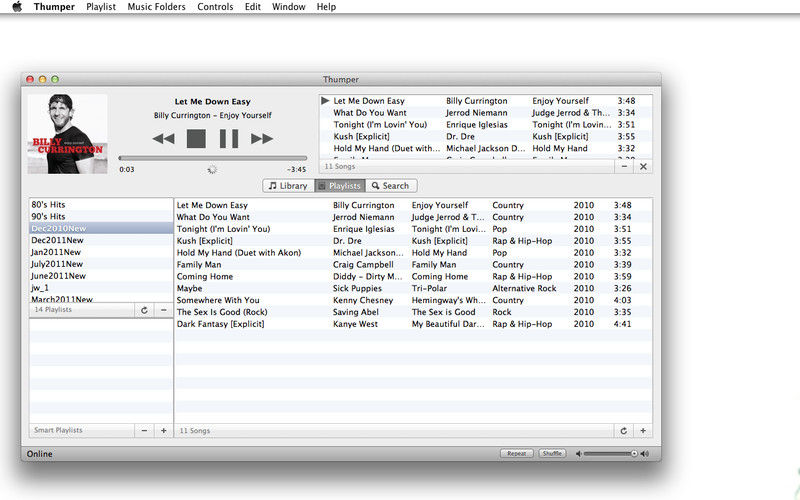Click the Online status text
This screenshot has height=500, width=800.
click(x=39, y=454)
